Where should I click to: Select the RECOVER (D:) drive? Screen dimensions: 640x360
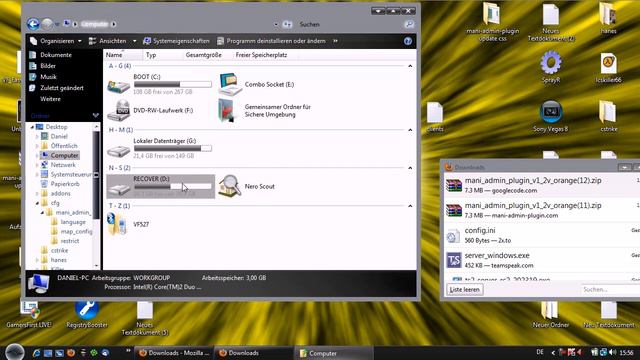pyautogui.click(x=160, y=187)
